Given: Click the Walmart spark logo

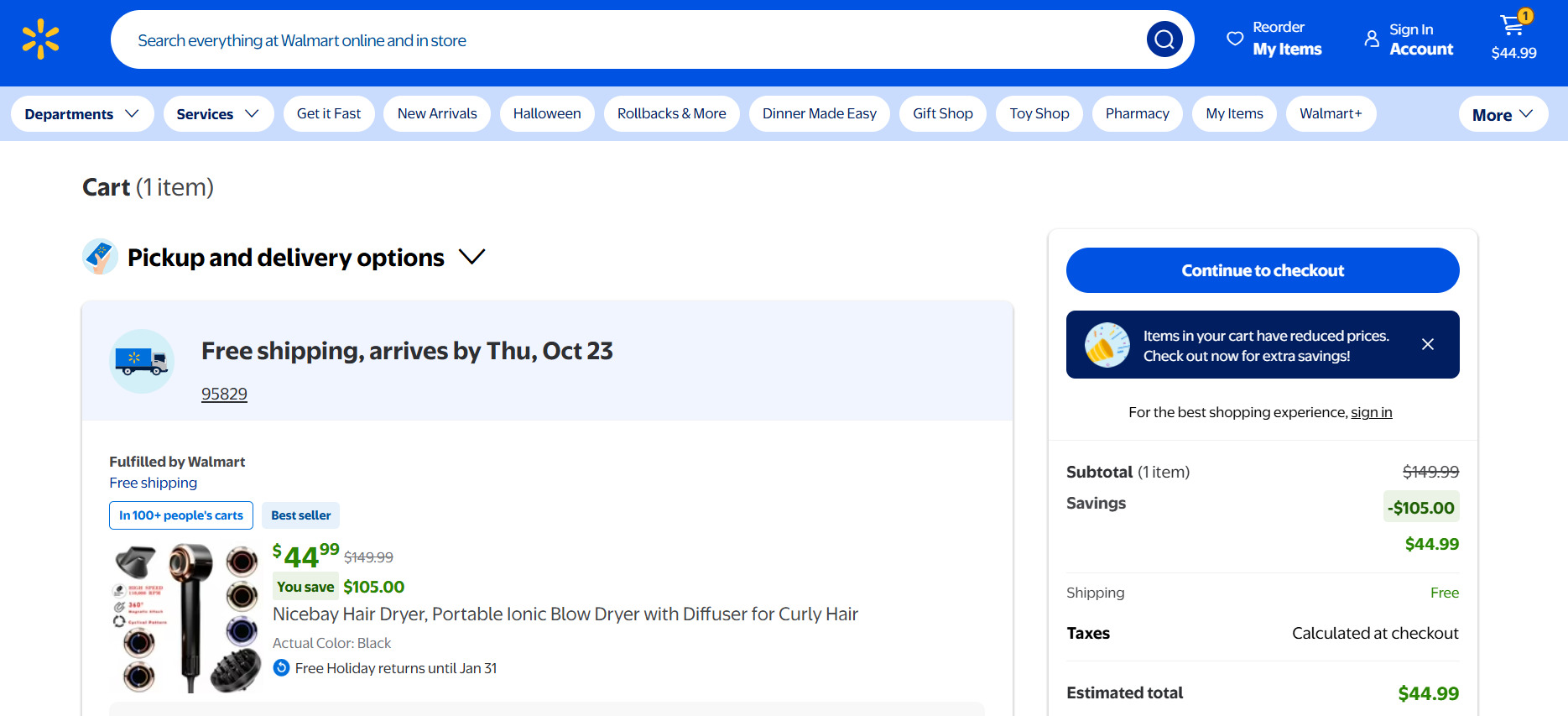Looking at the screenshot, I should pos(40,39).
